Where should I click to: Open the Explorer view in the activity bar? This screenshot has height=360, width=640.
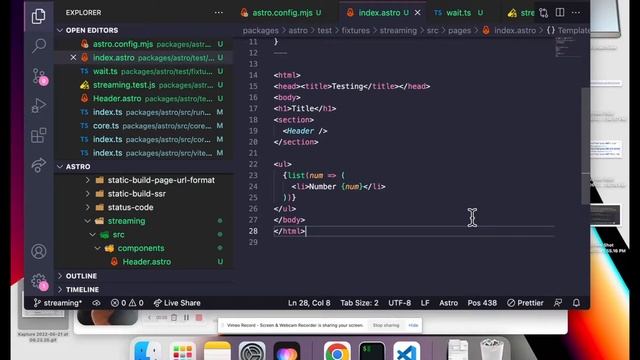38,16
